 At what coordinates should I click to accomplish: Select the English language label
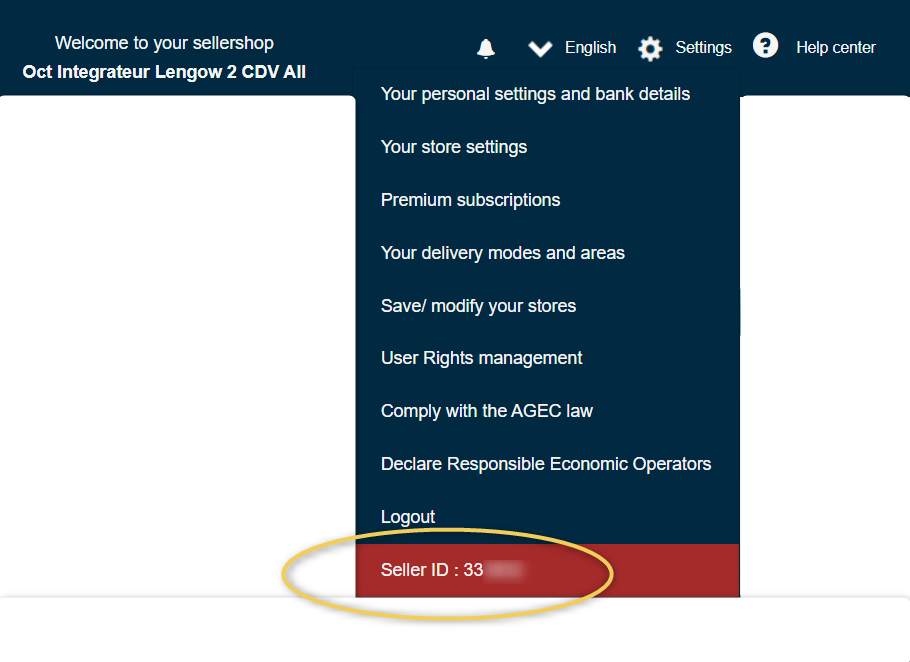(590, 48)
